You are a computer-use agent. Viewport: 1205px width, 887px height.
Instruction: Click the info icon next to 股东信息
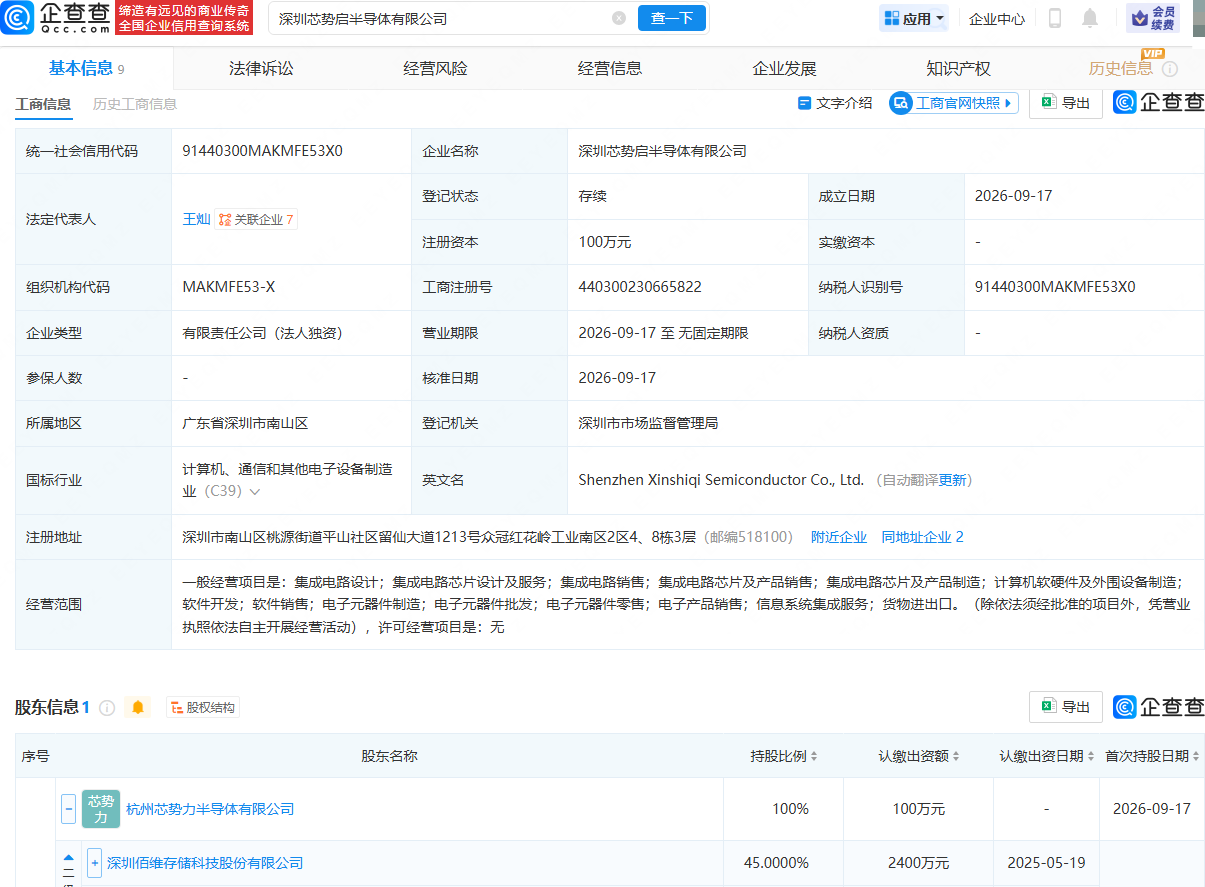click(x=107, y=707)
